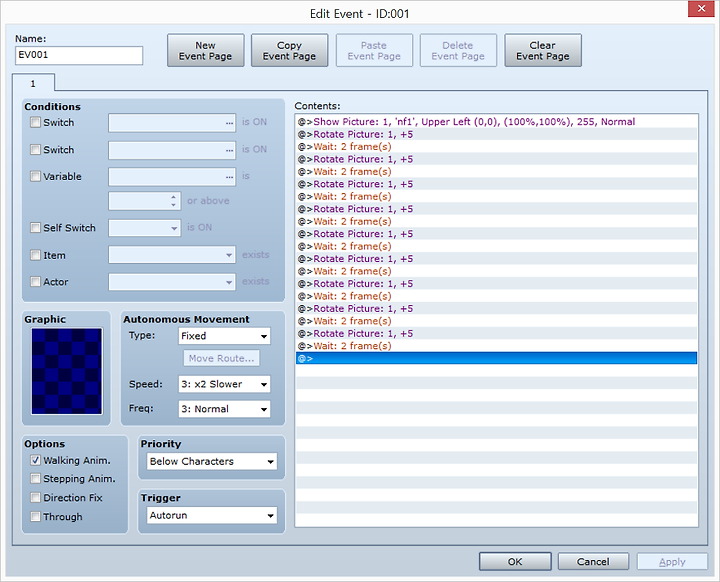This screenshot has height=582, width=720.
Task: Tick the second Switch condition checkbox
Action: click(35, 149)
